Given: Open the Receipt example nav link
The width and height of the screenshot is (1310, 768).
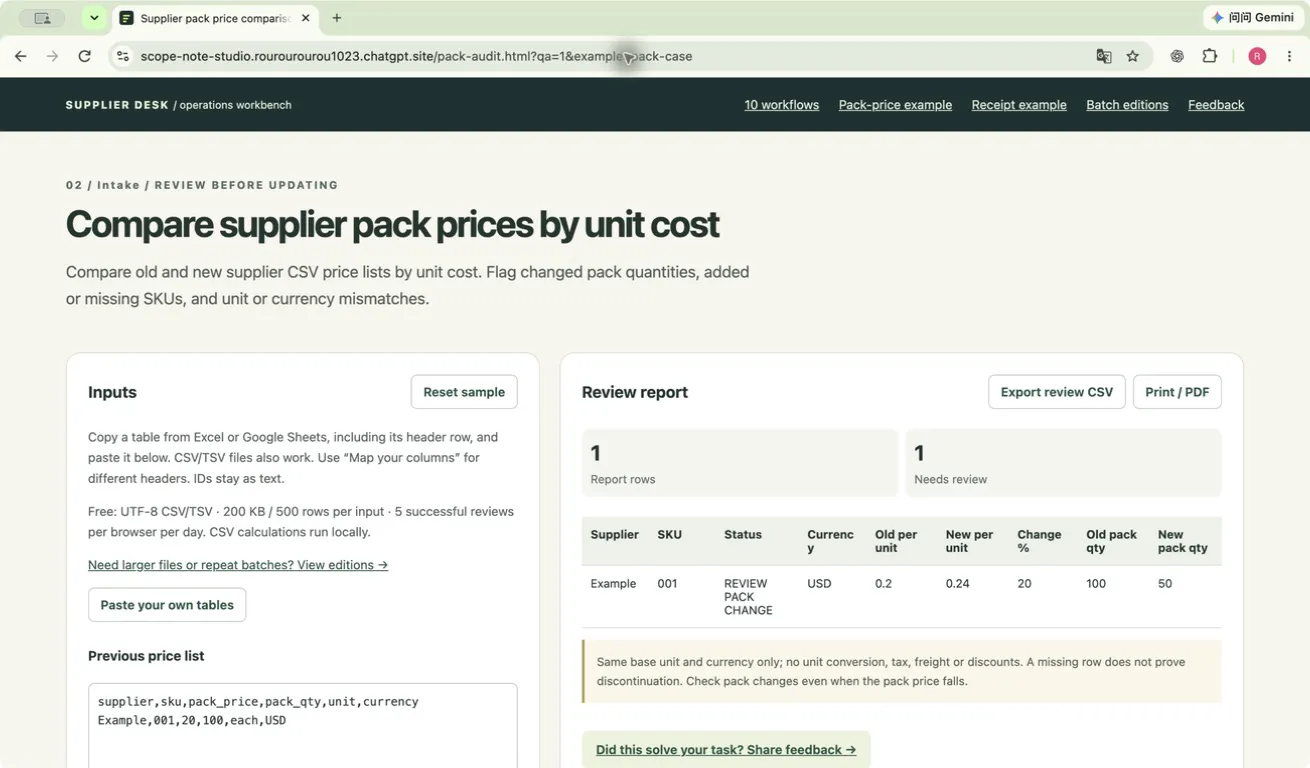Looking at the screenshot, I should pyautogui.click(x=1019, y=105).
